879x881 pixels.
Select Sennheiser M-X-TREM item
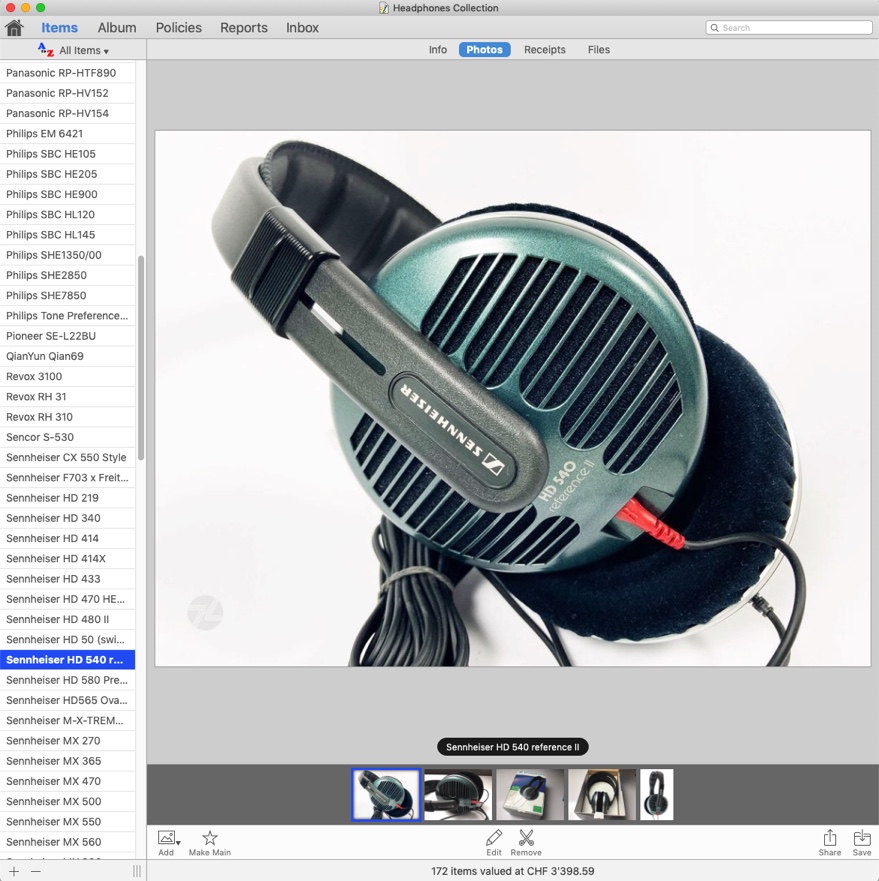coord(67,720)
